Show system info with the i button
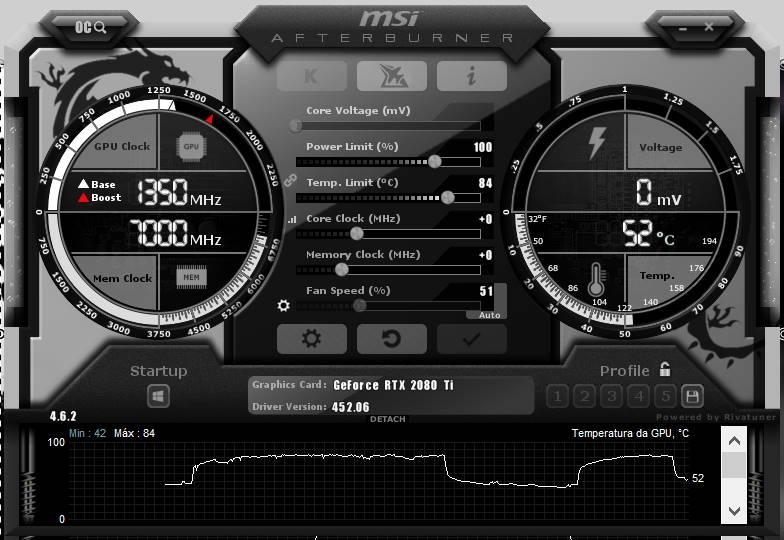The image size is (784, 540). click(x=472, y=76)
